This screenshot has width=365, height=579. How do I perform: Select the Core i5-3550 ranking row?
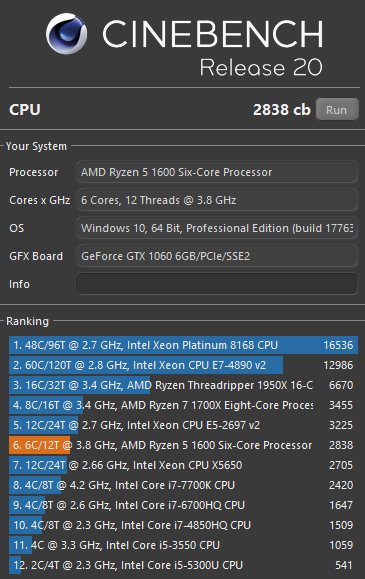(x=184, y=545)
